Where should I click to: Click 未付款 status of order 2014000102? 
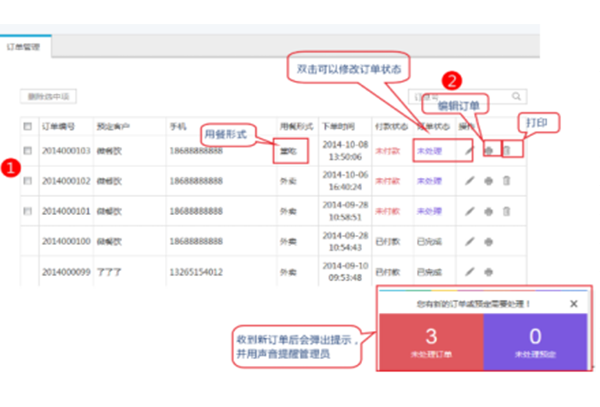pos(388,181)
